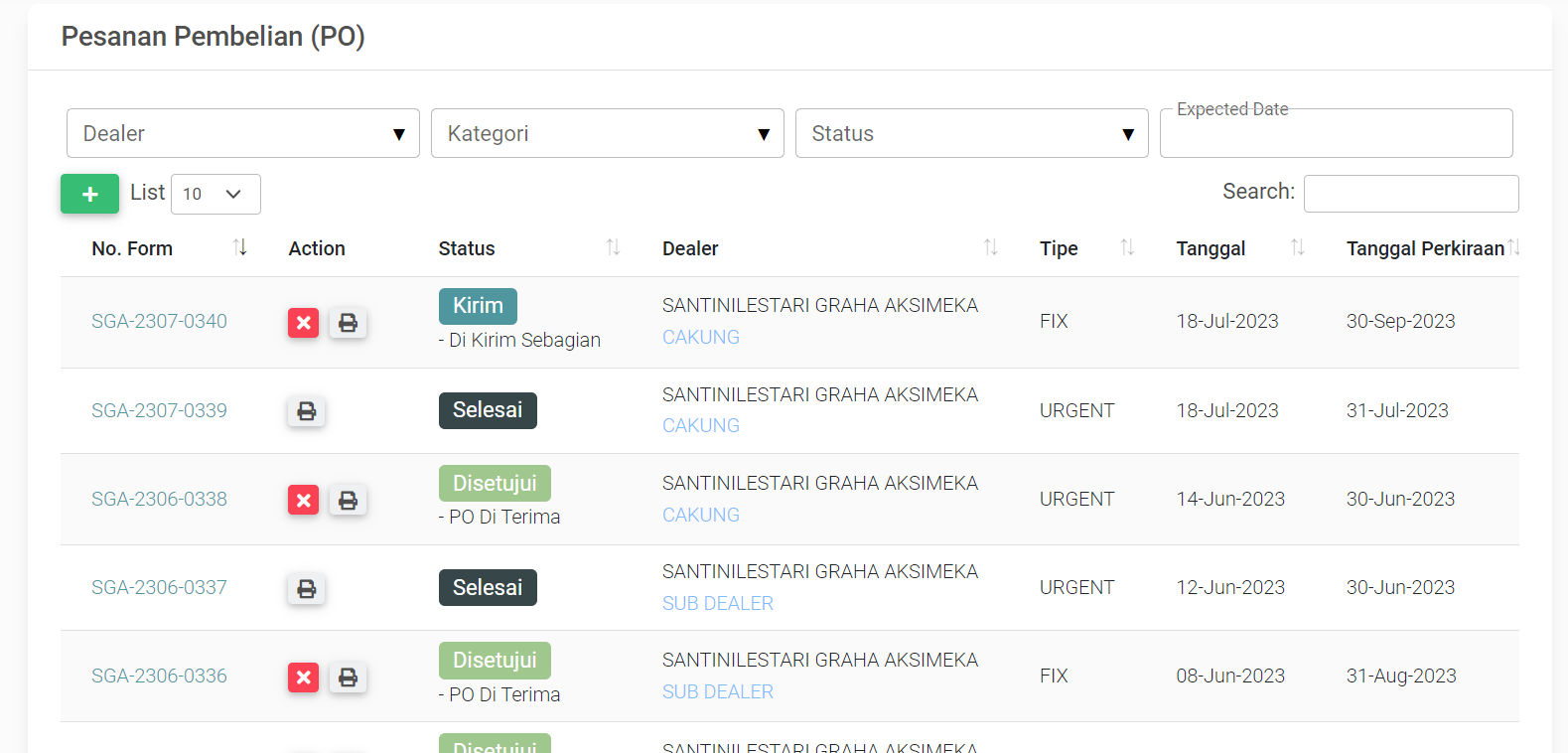Click the Search input field

(x=1410, y=194)
